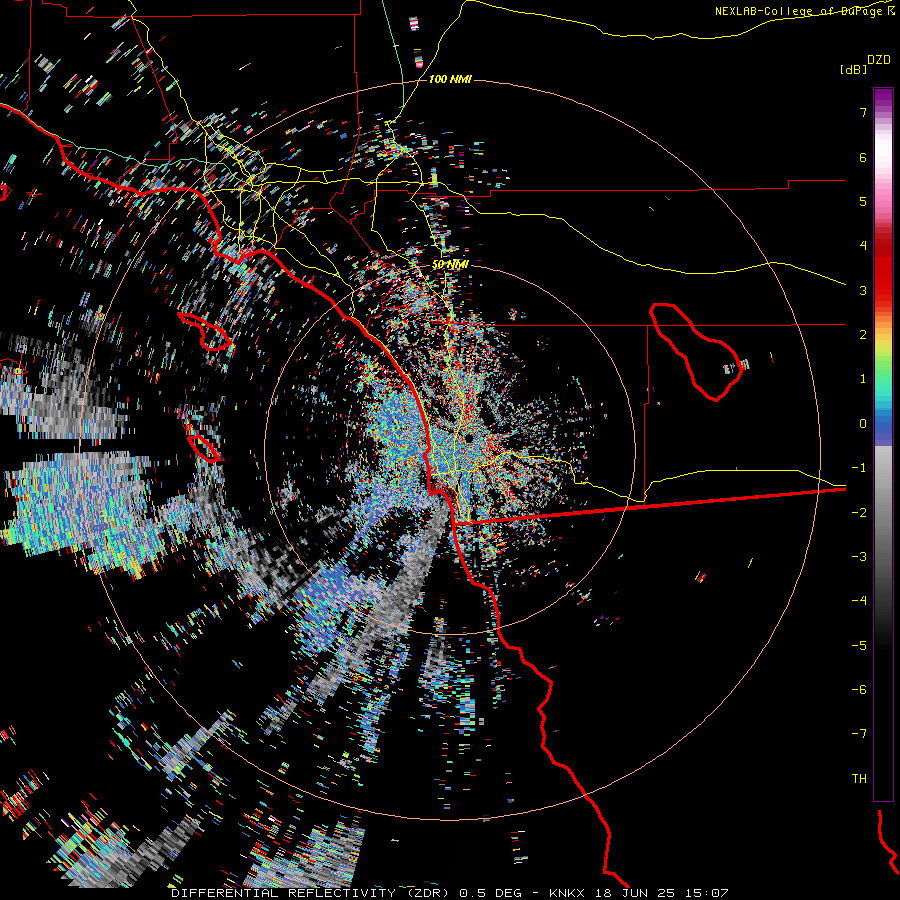This screenshot has width=900, height=900.
Task: Click the scale value "6"
Action: coord(863,157)
